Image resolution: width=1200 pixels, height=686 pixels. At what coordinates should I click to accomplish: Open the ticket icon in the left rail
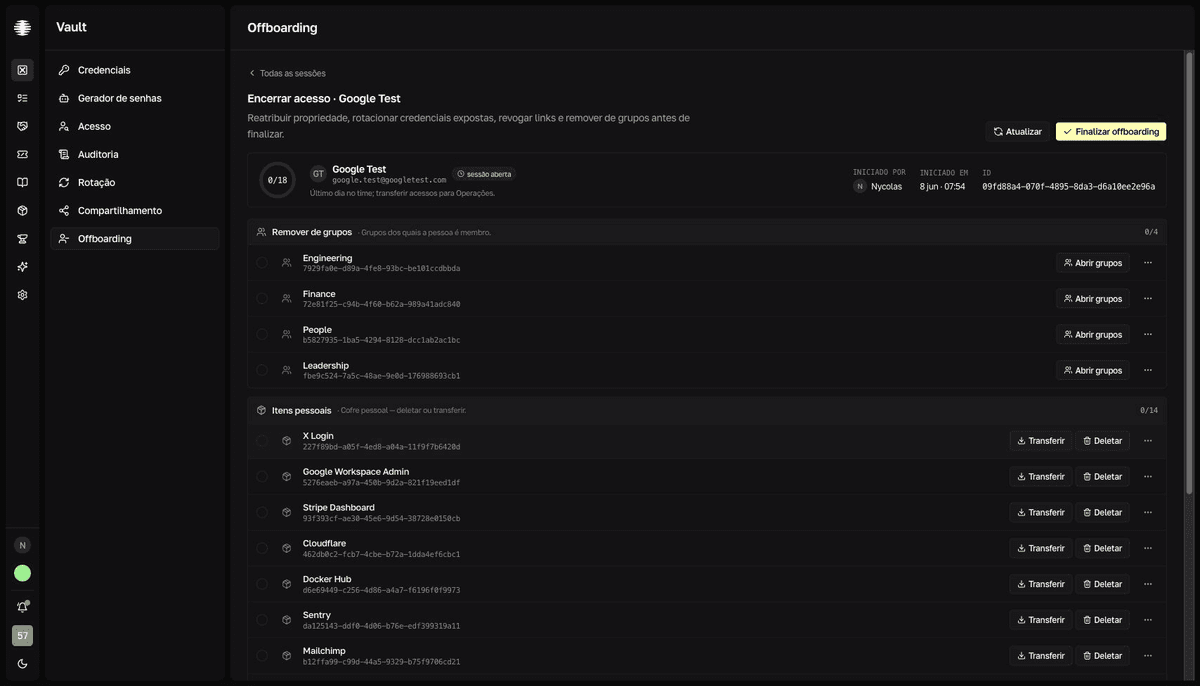[22, 154]
